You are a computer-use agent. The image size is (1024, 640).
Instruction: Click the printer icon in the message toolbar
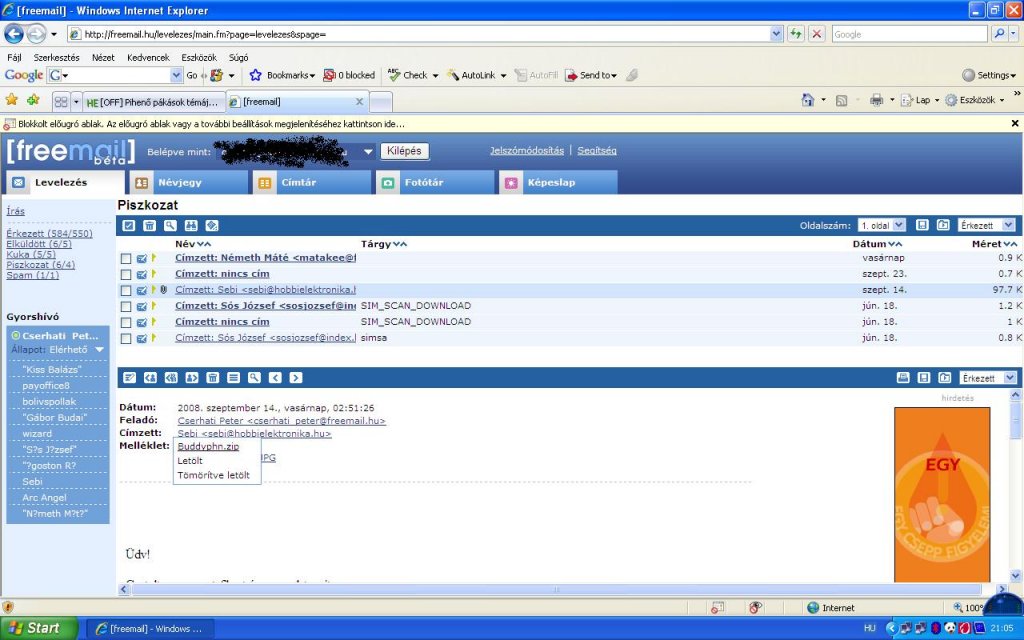903,377
